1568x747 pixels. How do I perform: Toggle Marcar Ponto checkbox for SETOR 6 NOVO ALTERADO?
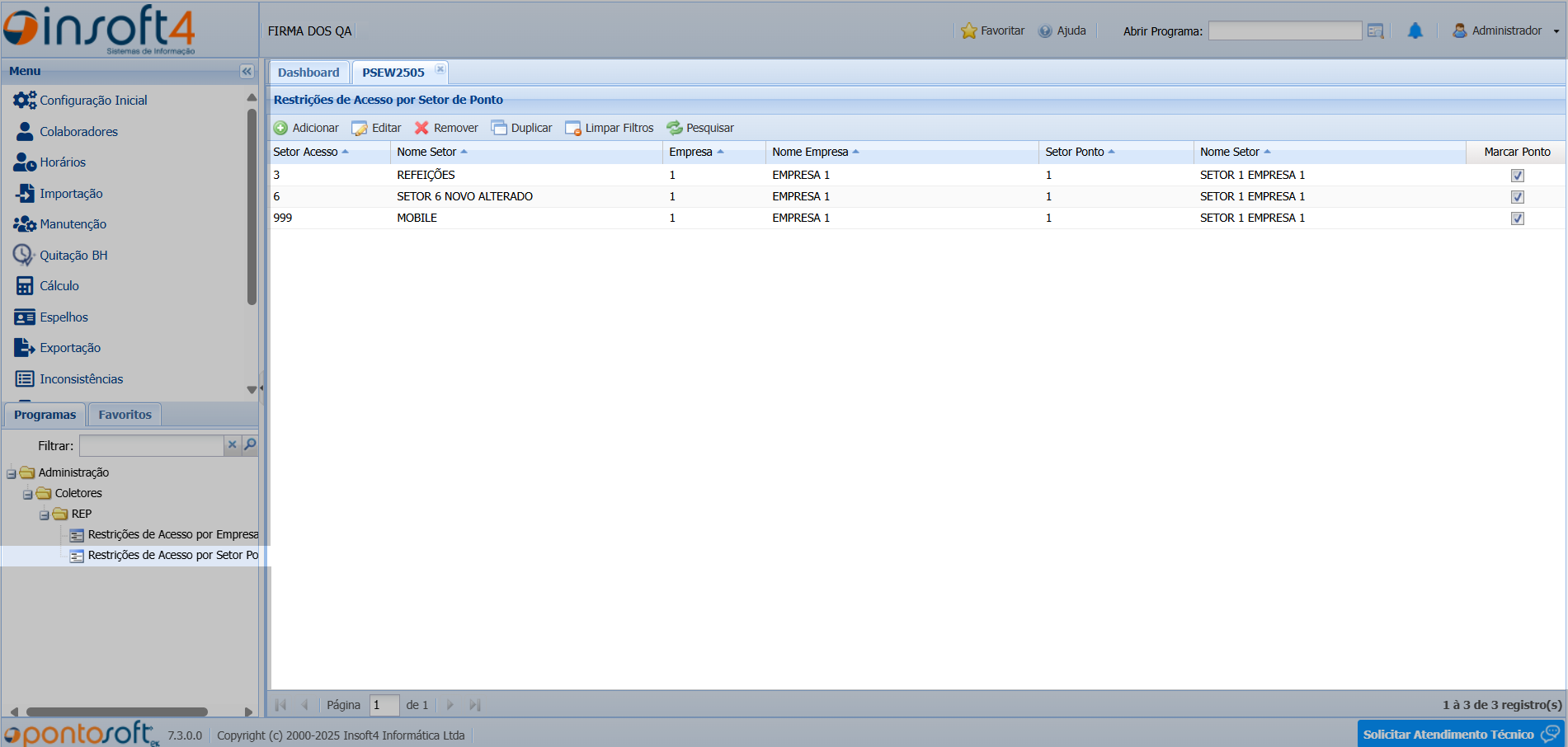[1517, 197]
